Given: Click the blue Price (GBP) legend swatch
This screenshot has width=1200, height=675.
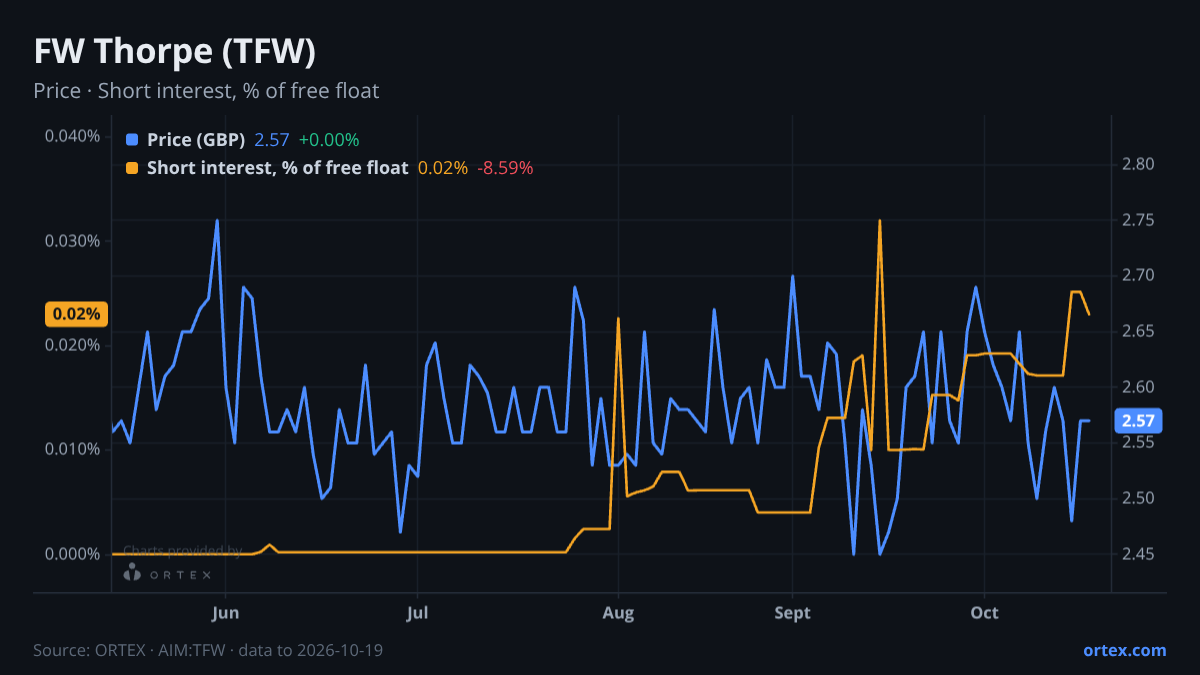Looking at the screenshot, I should 132,140.
